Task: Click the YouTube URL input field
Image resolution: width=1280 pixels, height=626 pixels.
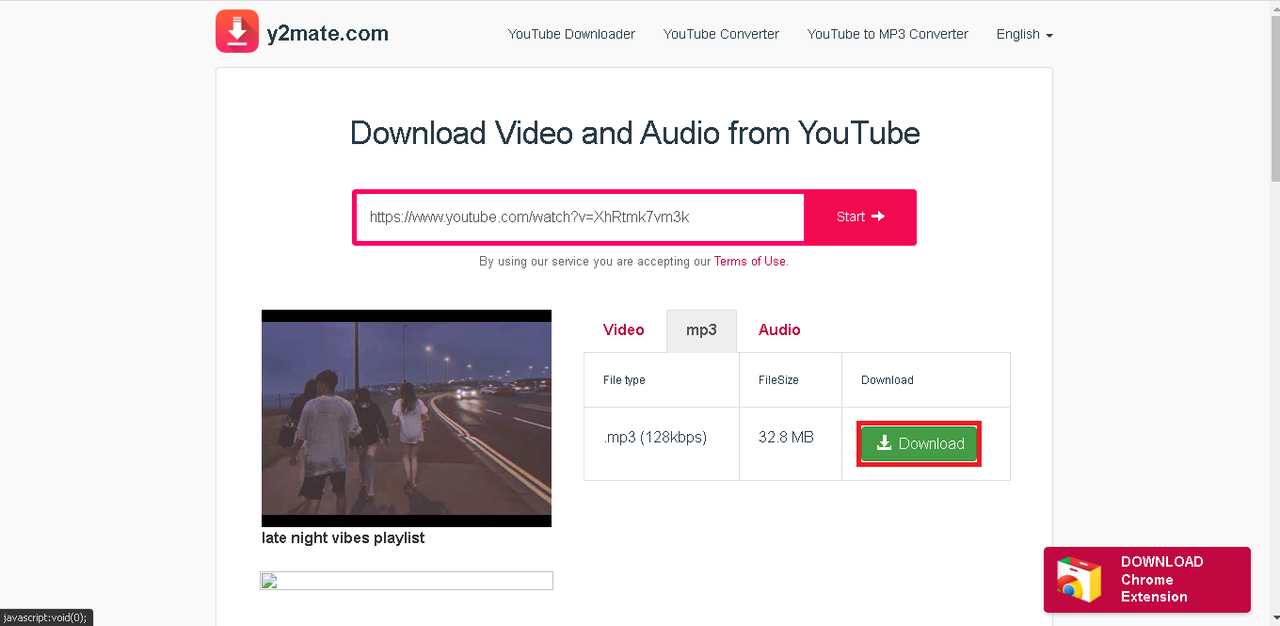Action: 580,217
